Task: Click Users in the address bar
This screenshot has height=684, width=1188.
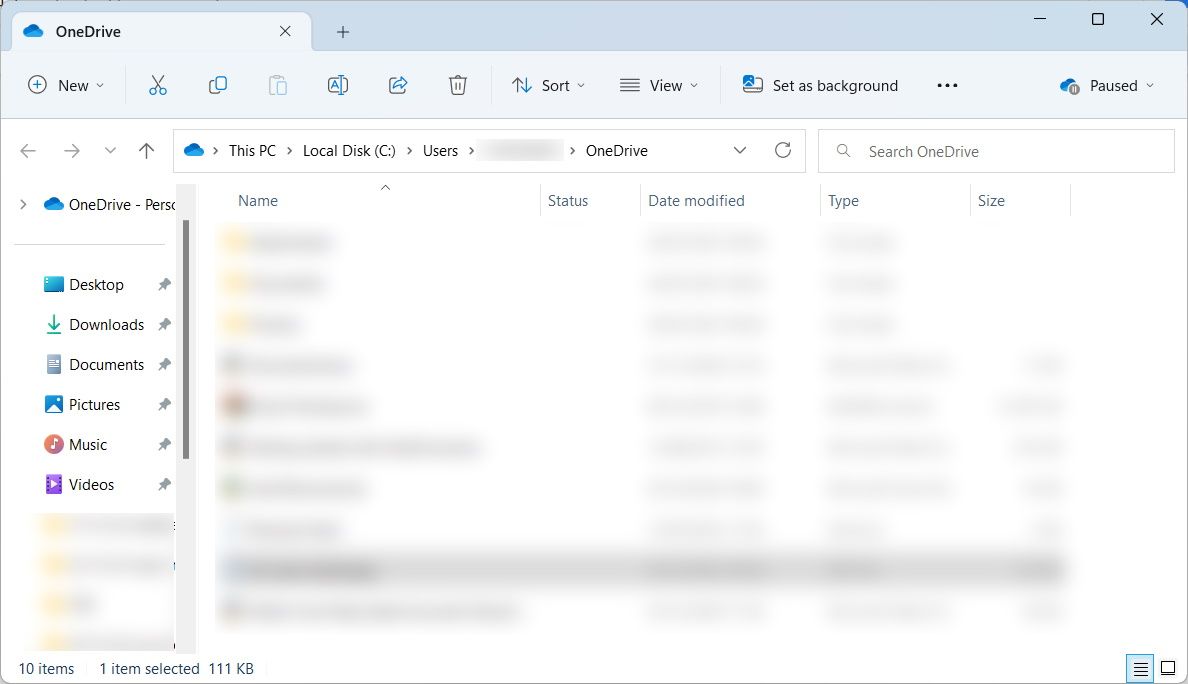Action: click(440, 151)
